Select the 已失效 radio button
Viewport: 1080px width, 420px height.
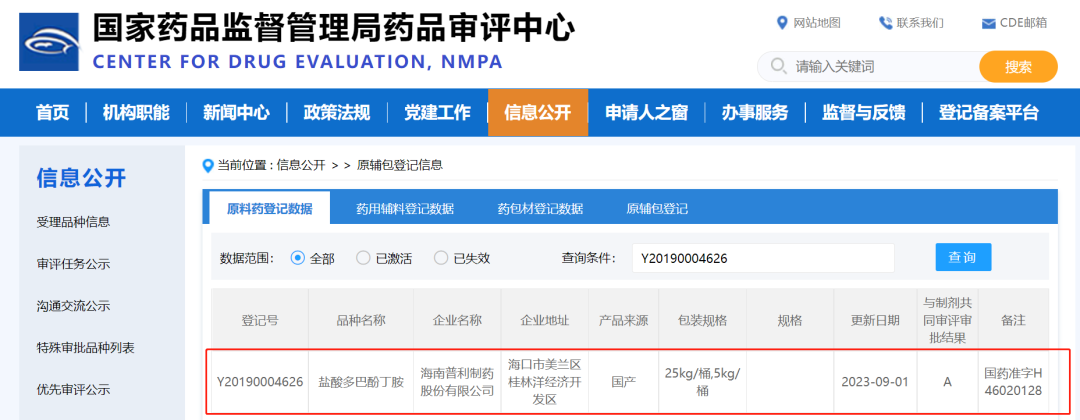441,258
